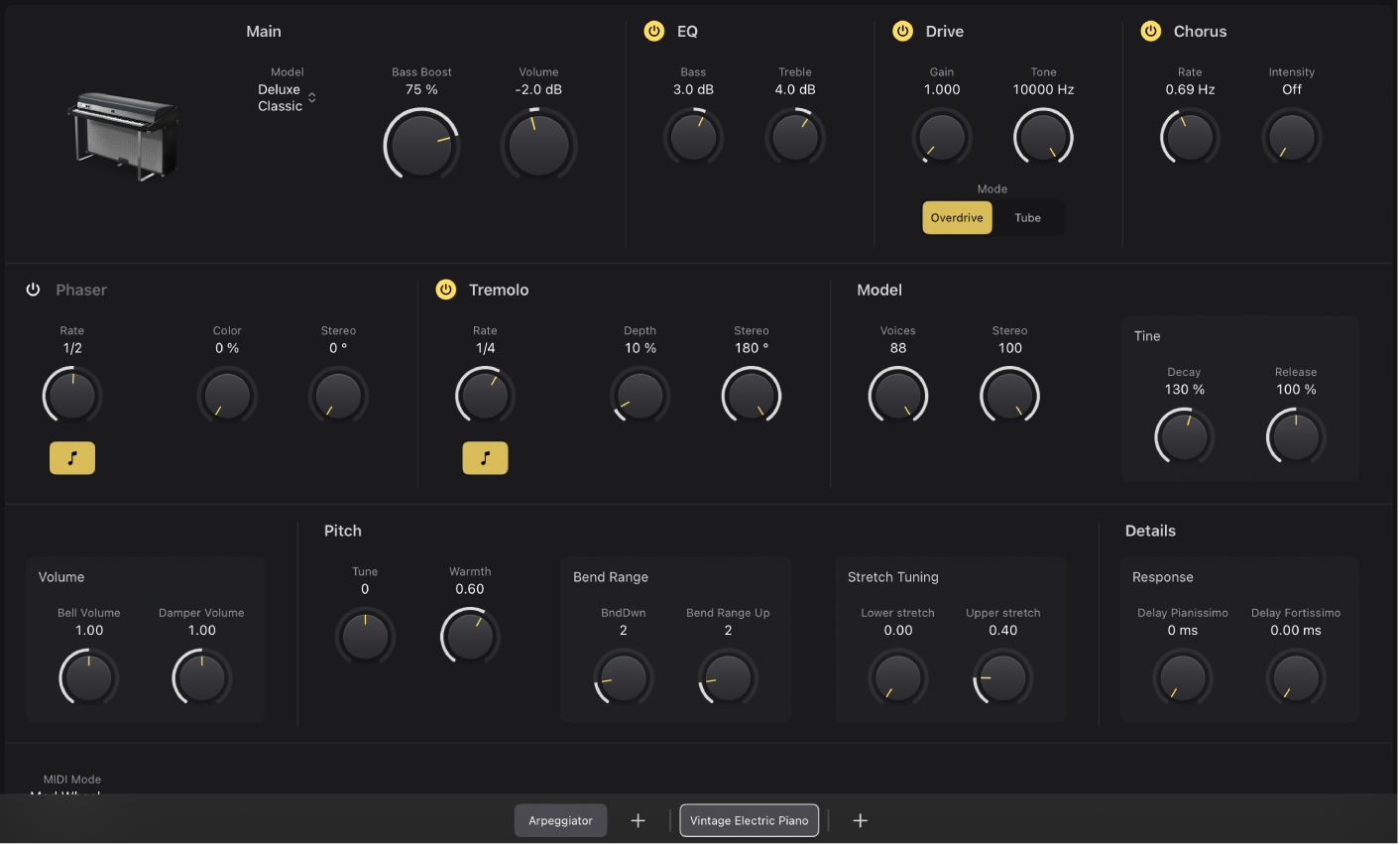This screenshot has width=1400, height=845.
Task: Click the electric piano thumbnail image
Action: pyautogui.click(x=124, y=136)
